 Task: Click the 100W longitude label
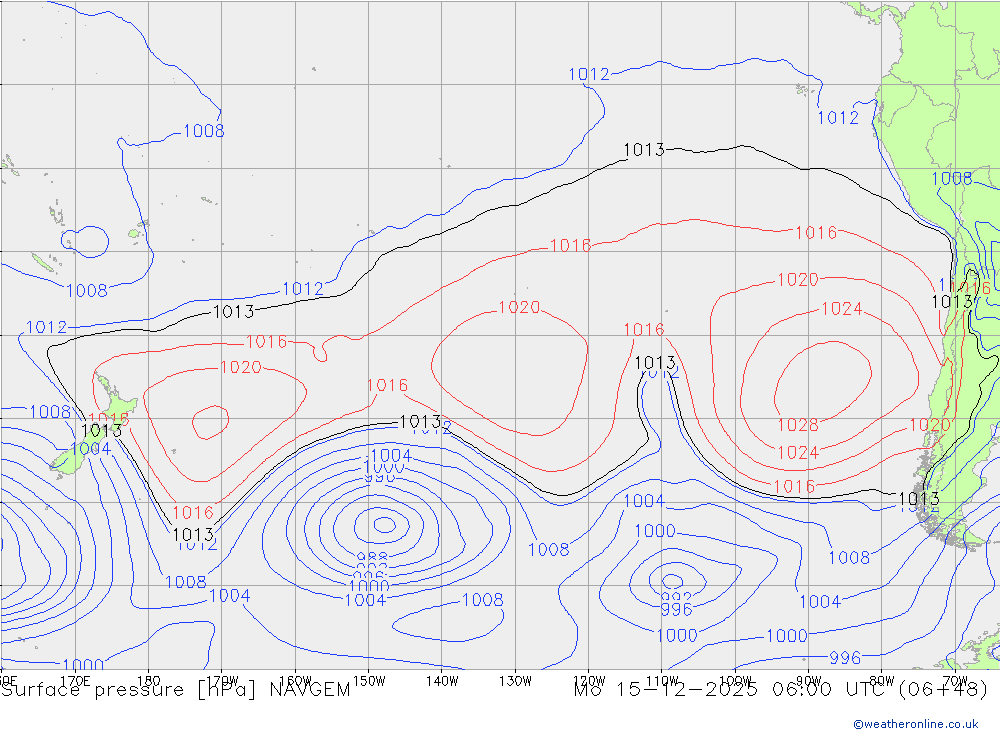pos(735,681)
